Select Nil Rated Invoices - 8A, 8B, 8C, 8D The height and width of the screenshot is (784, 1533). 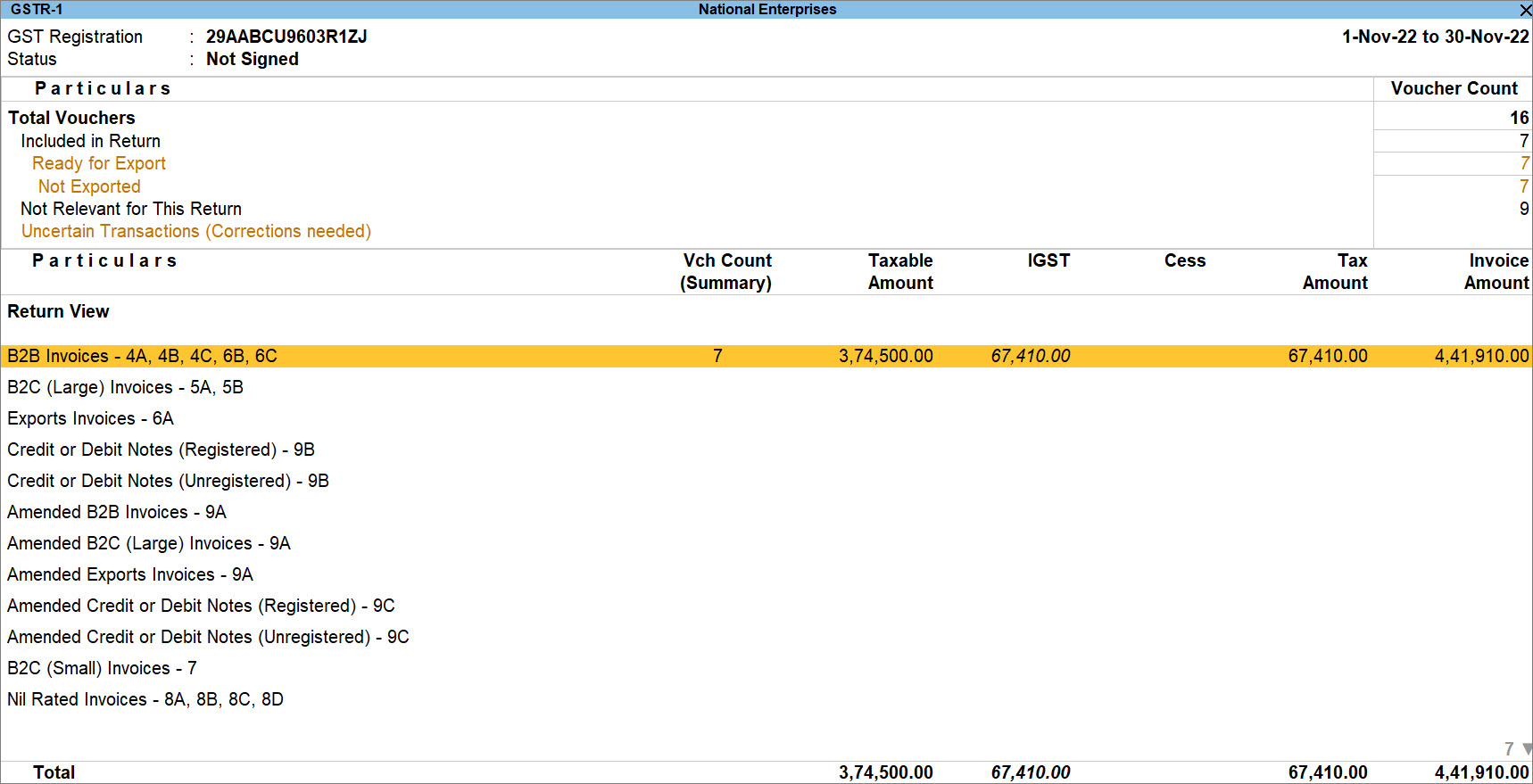pyautogui.click(x=766, y=699)
